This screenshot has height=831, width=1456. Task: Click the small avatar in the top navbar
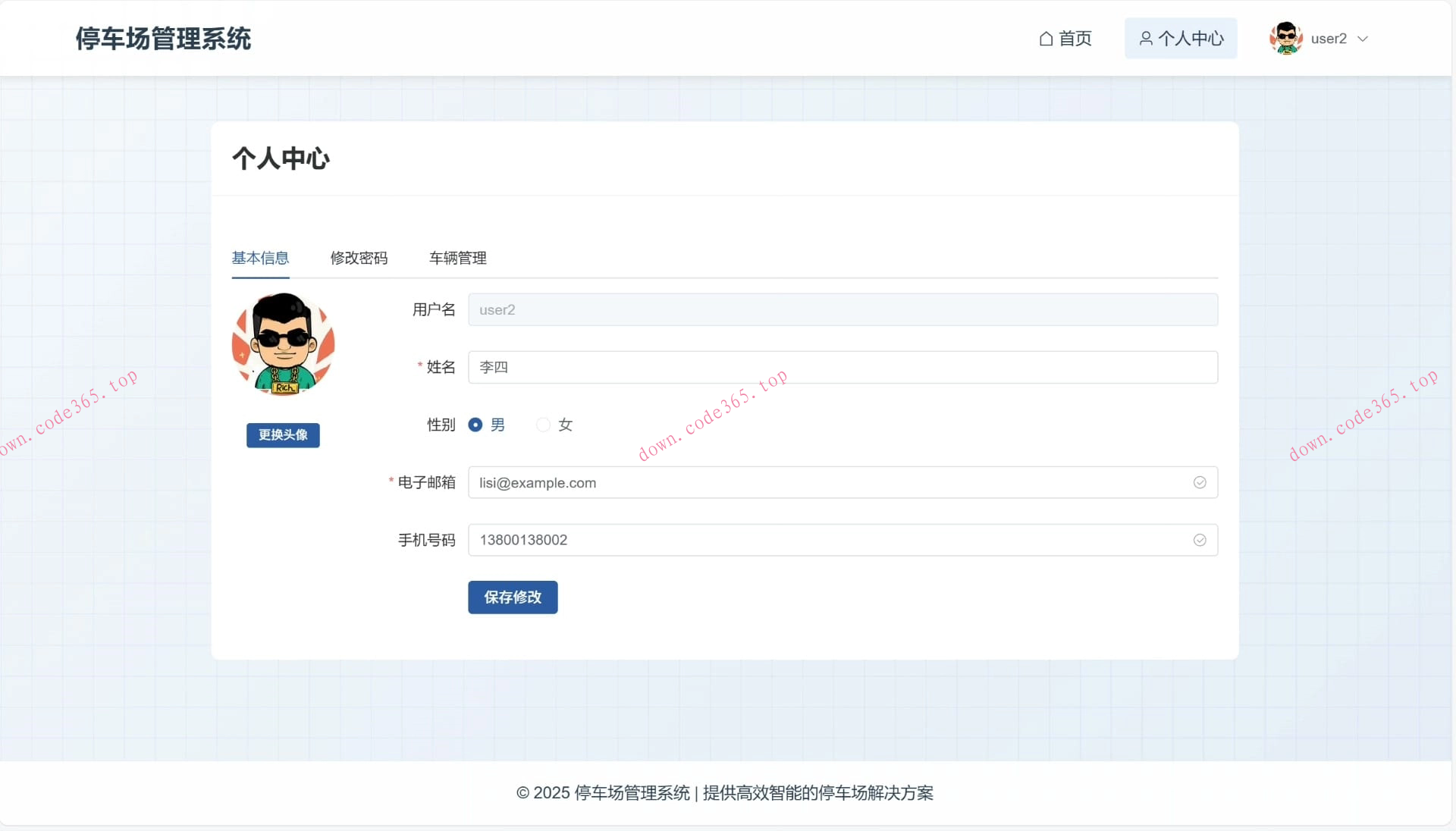[x=1285, y=38]
